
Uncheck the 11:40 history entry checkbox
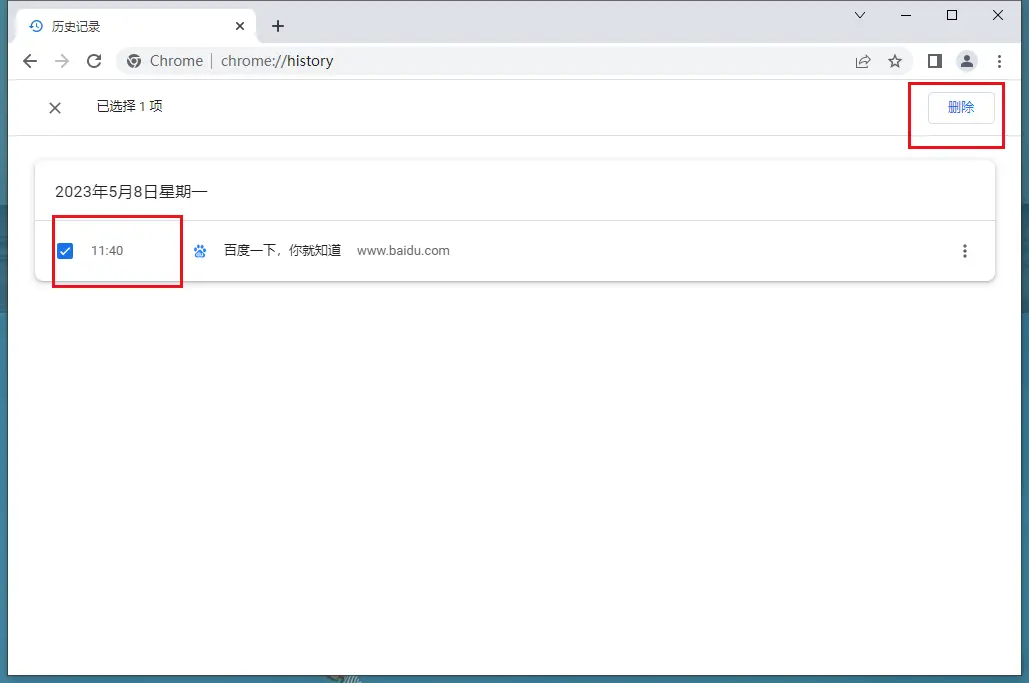[x=65, y=251]
